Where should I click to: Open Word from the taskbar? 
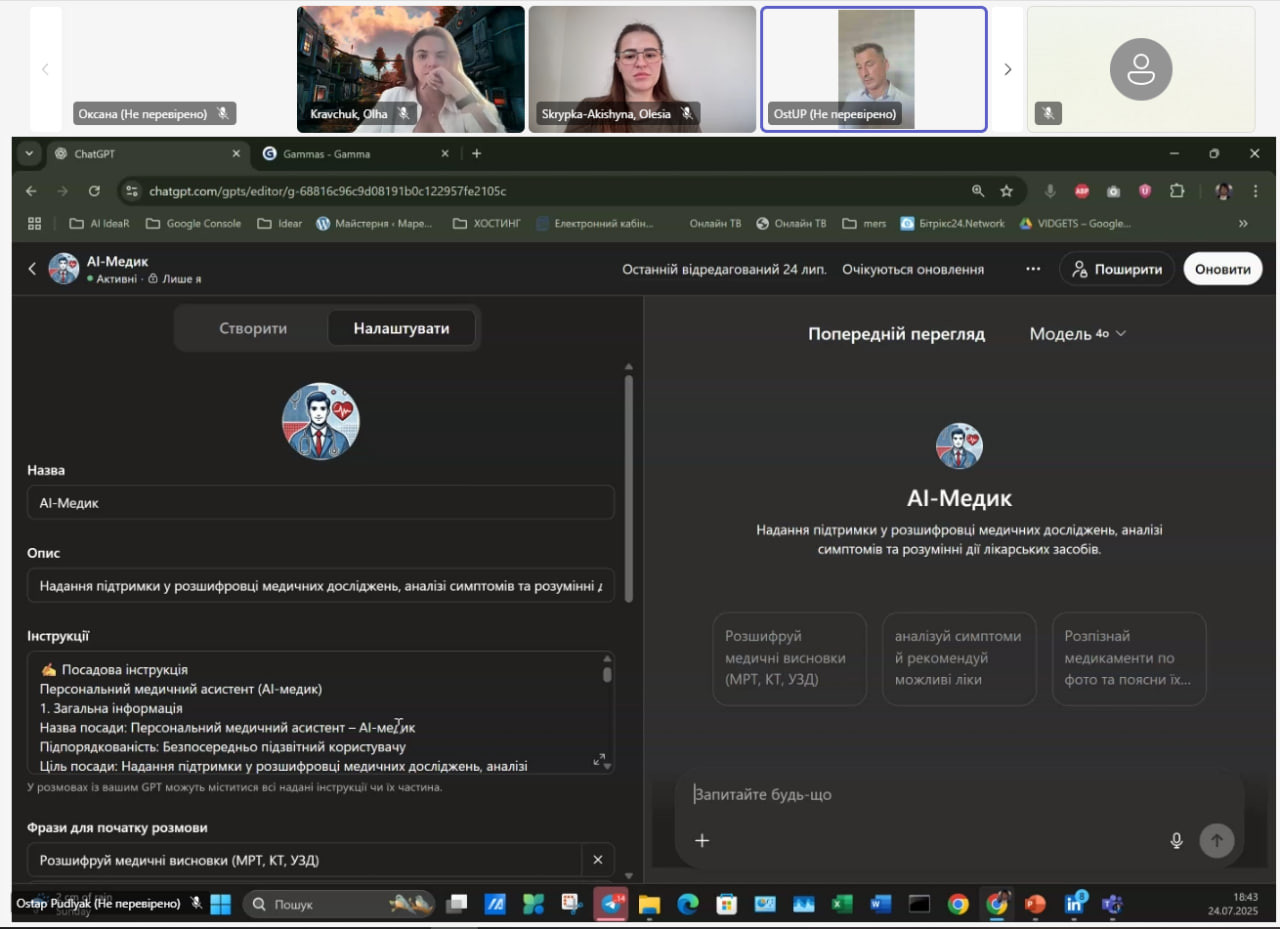(880, 904)
